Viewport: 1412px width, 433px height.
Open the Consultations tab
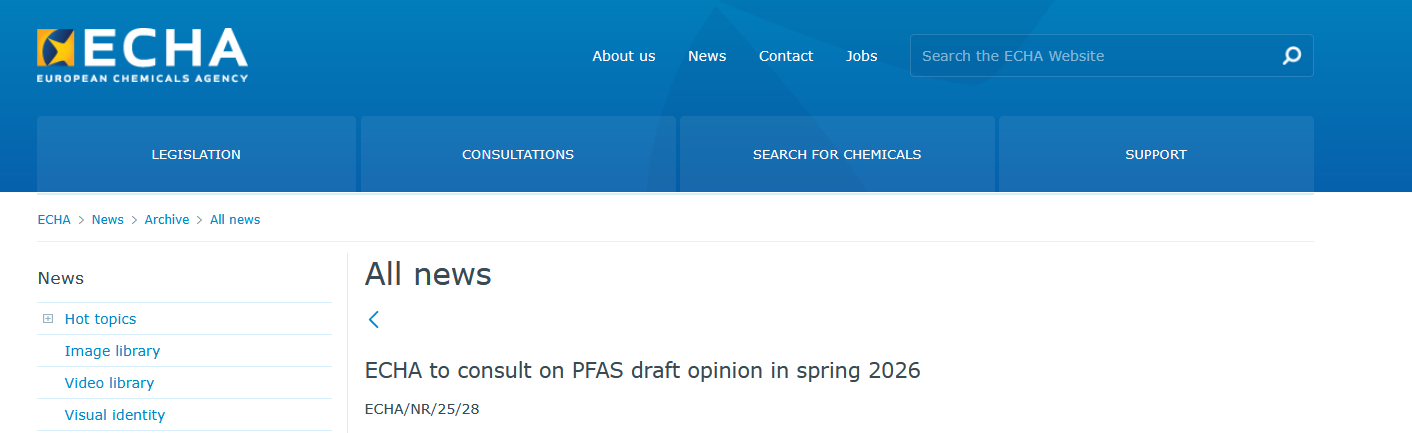point(518,154)
